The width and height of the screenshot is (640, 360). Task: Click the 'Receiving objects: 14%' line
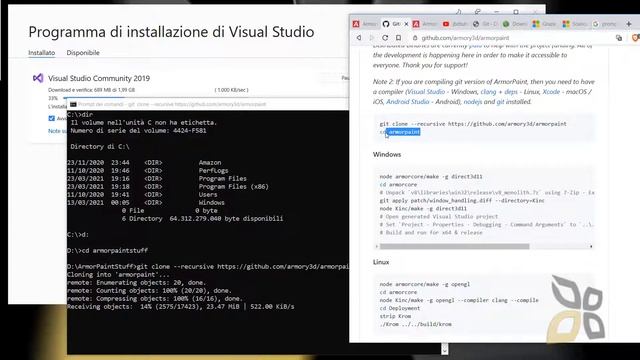point(180,307)
